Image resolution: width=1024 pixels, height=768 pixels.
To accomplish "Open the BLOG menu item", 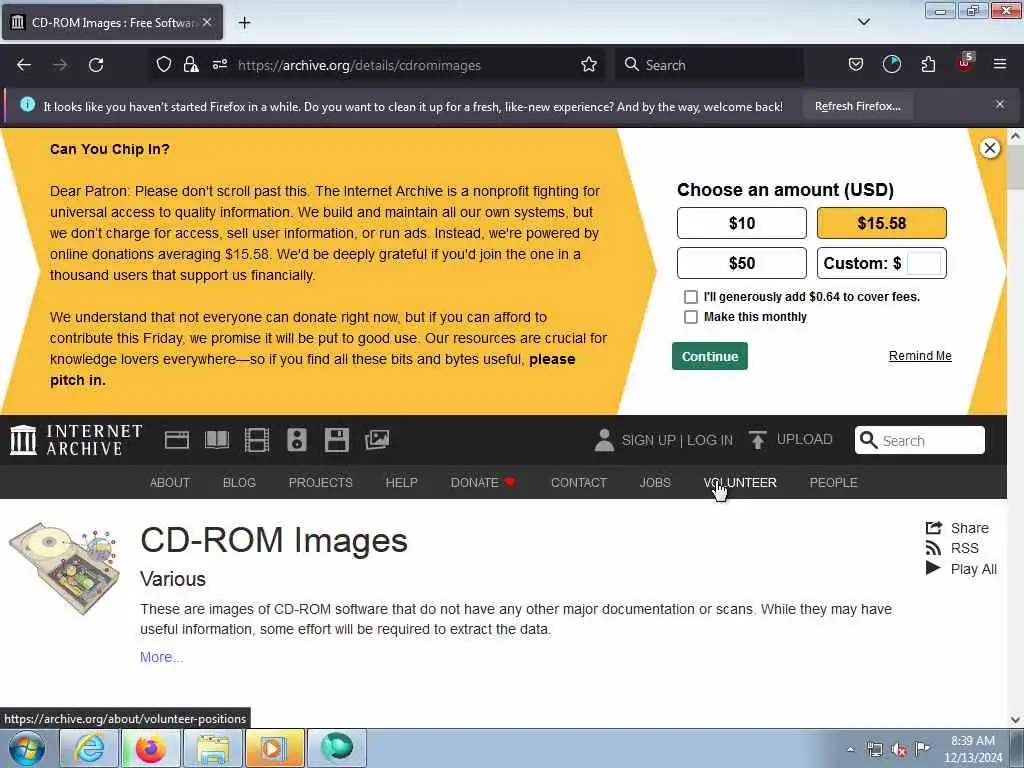I will tap(239, 483).
